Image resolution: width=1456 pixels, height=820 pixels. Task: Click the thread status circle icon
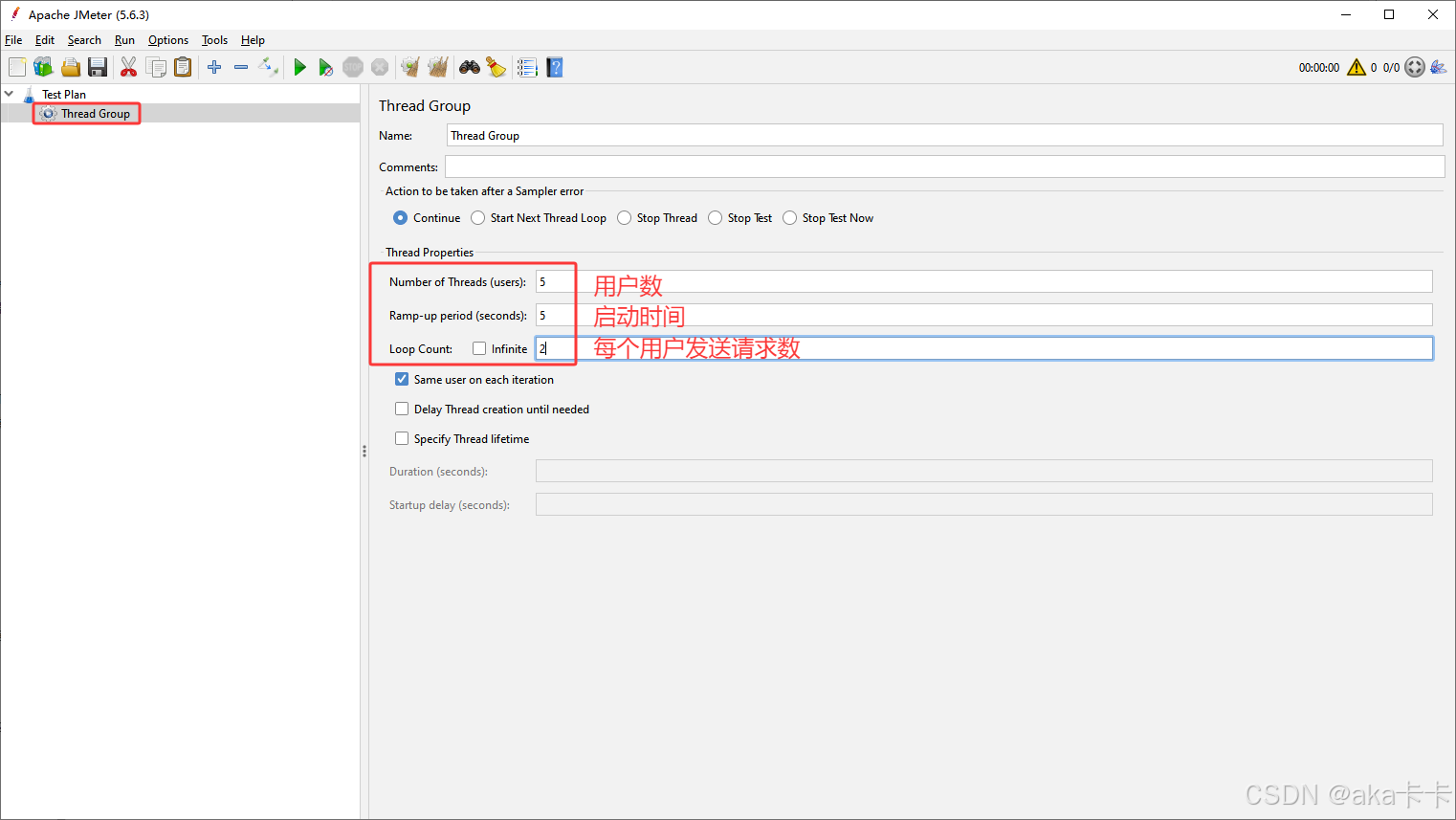tap(1415, 67)
